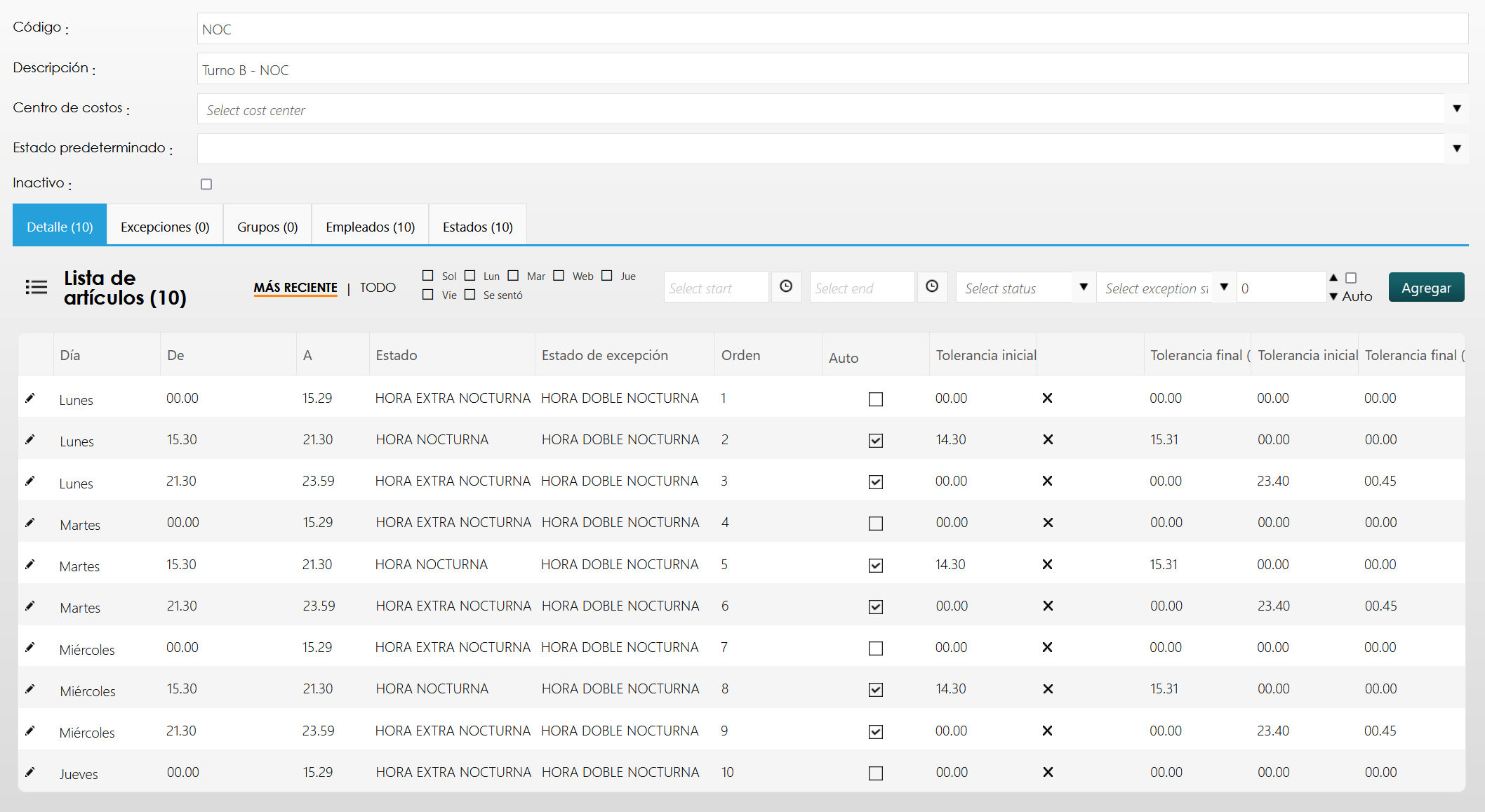The image size is (1485, 812).
Task: Delete order 8 row with the X icon
Action: coord(1048,688)
